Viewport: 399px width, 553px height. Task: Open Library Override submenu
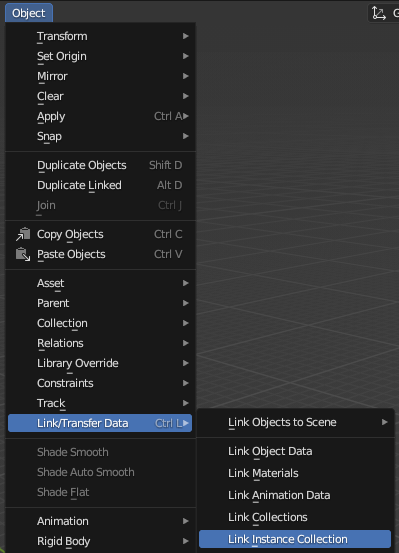pyautogui.click(x=100, y=363)
